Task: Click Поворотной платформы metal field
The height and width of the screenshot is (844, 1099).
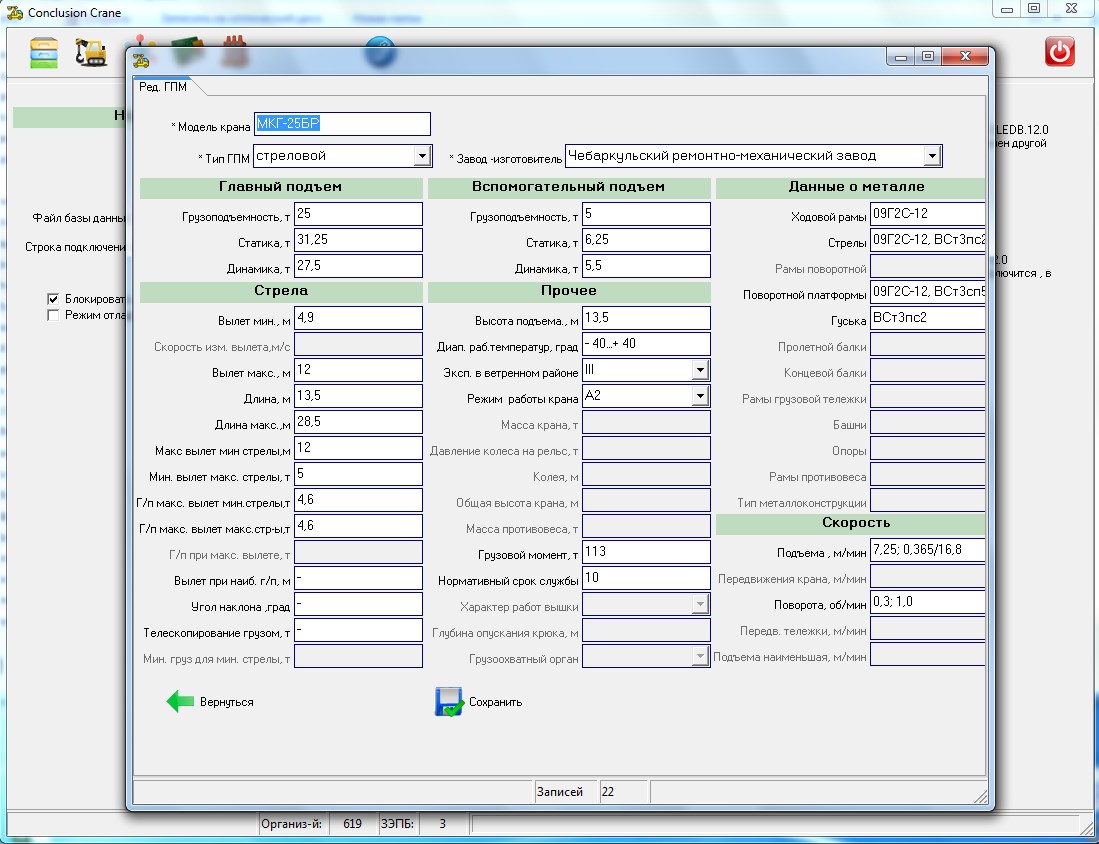Action: coord(928,292)
